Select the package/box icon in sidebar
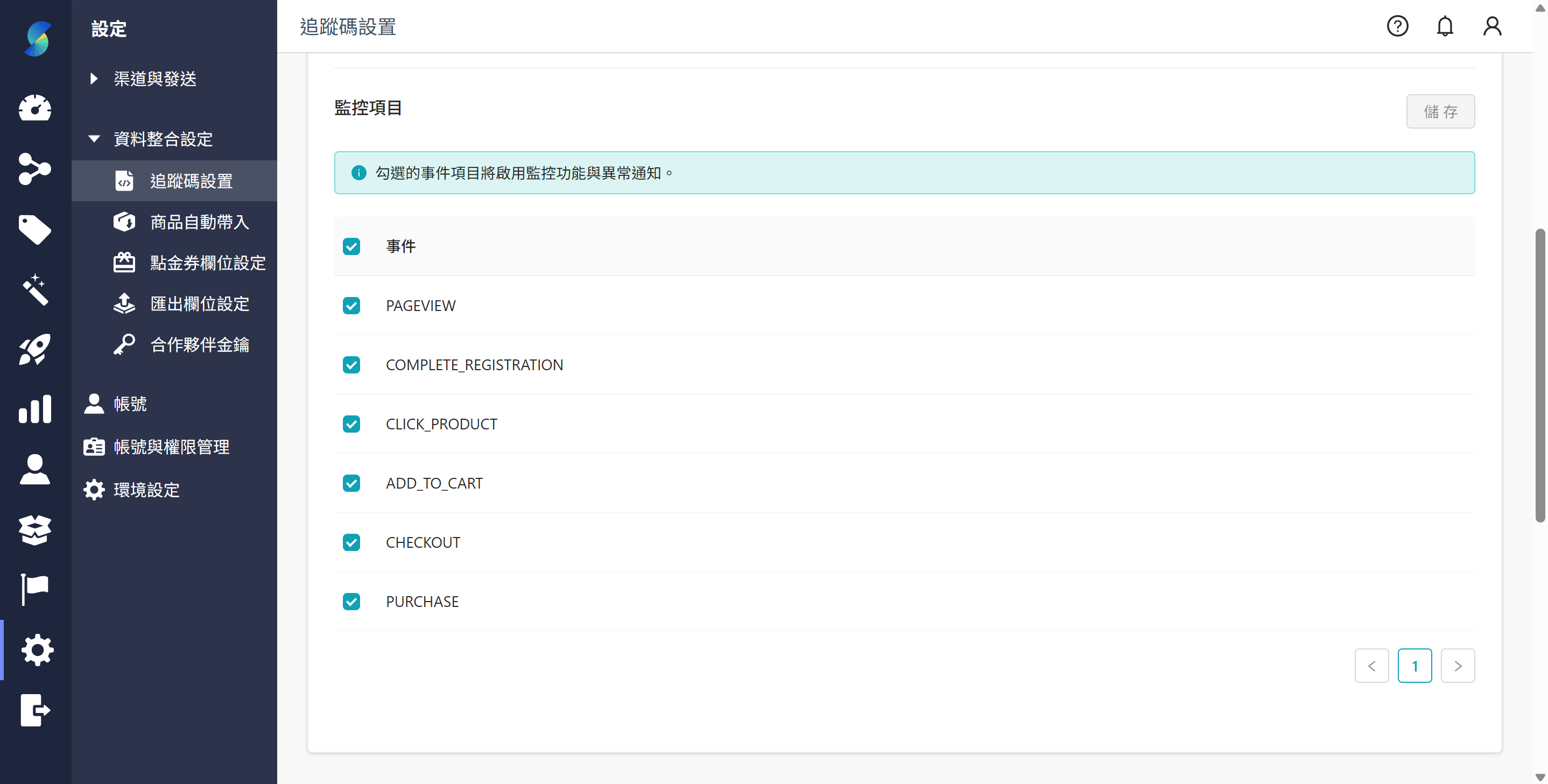This screenshot has height=784, width=1548. point(35,530)
